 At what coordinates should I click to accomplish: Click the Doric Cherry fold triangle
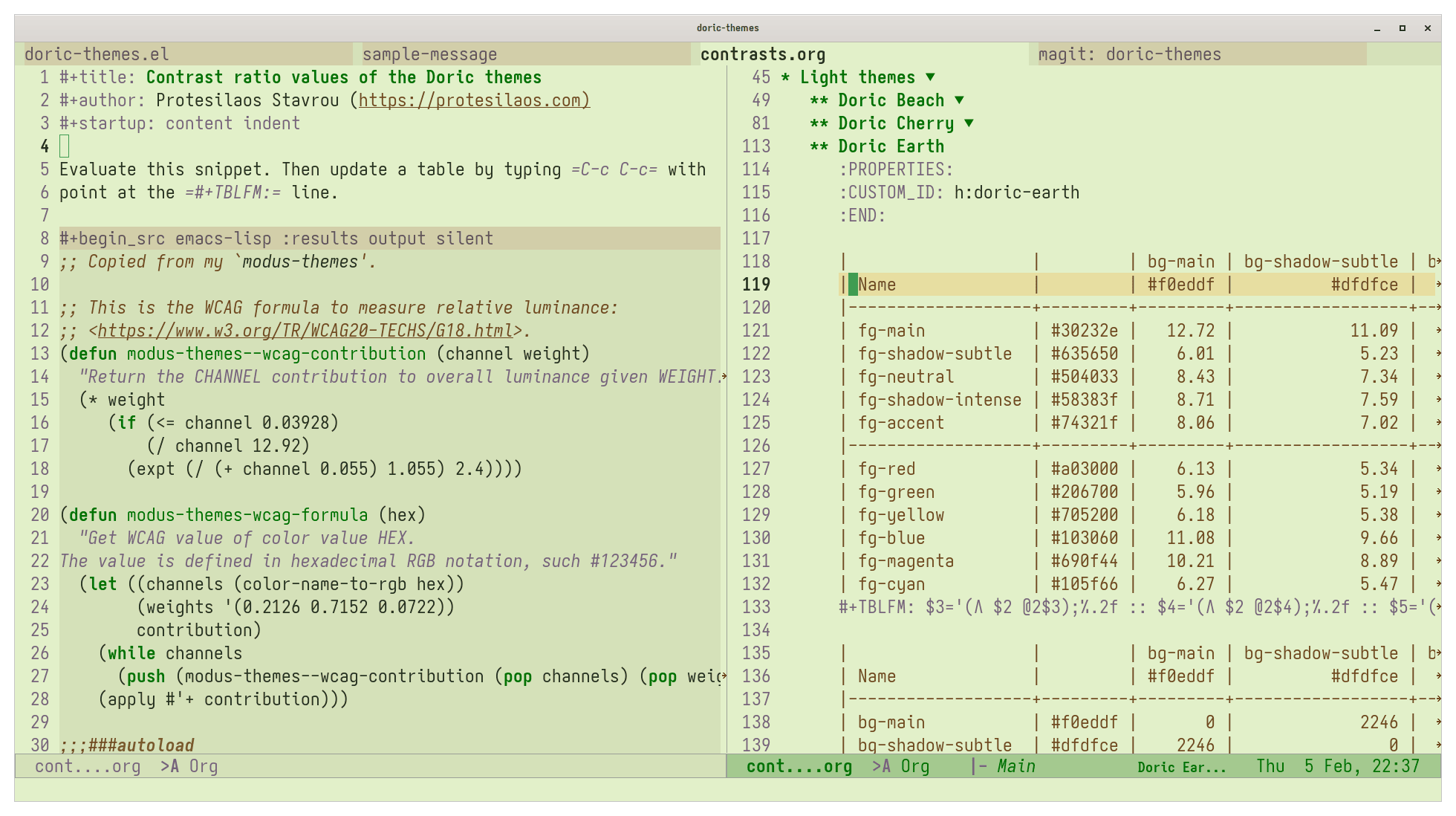(969, 123)
